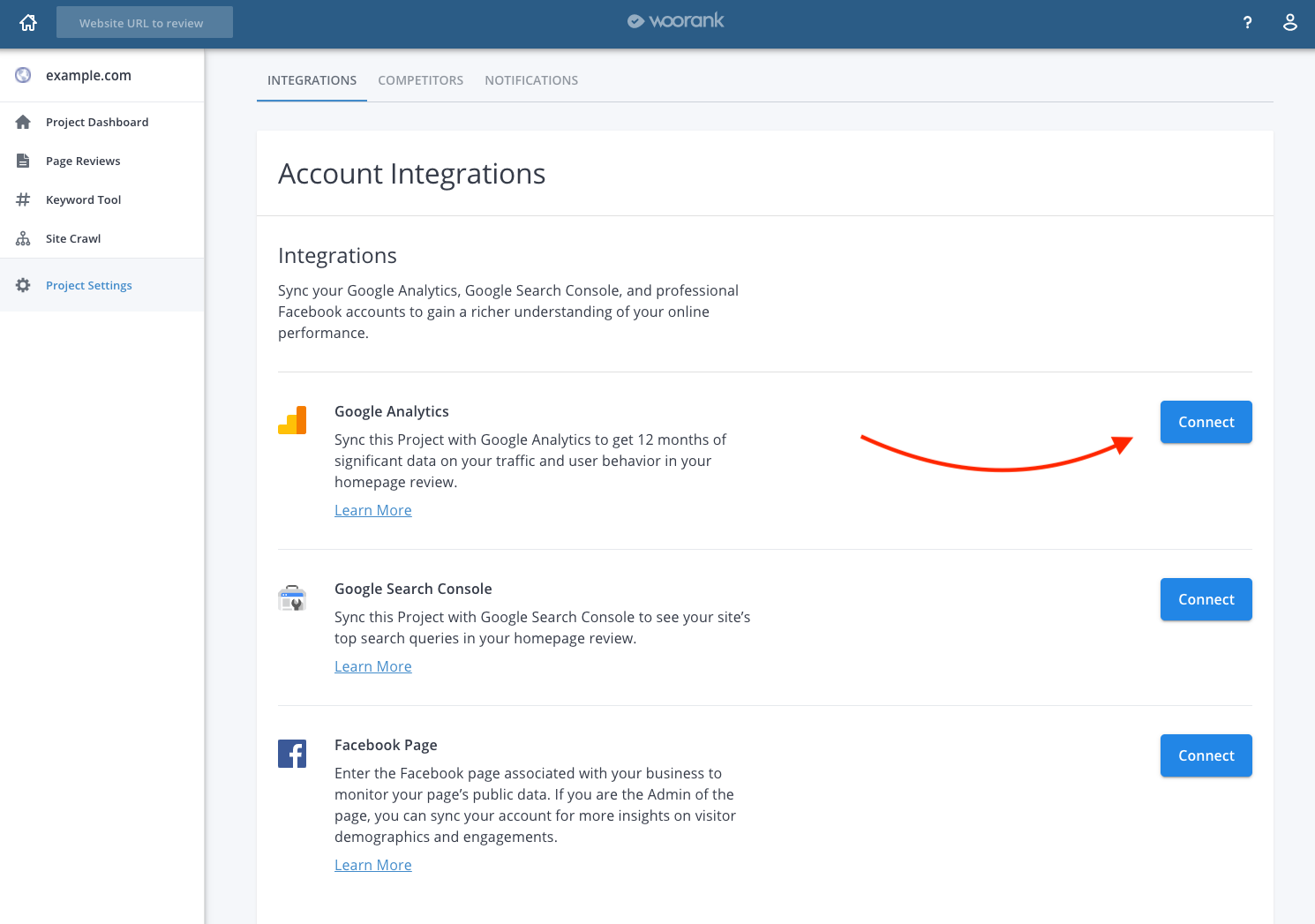Screen dimensions: 1315x924
Task: Click the Project Dashboard house icon
Action: click(23, 122)
